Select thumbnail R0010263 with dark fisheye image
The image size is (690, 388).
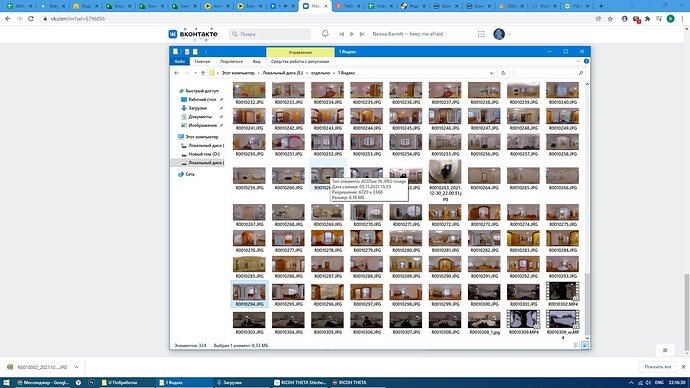click(445, 180)
